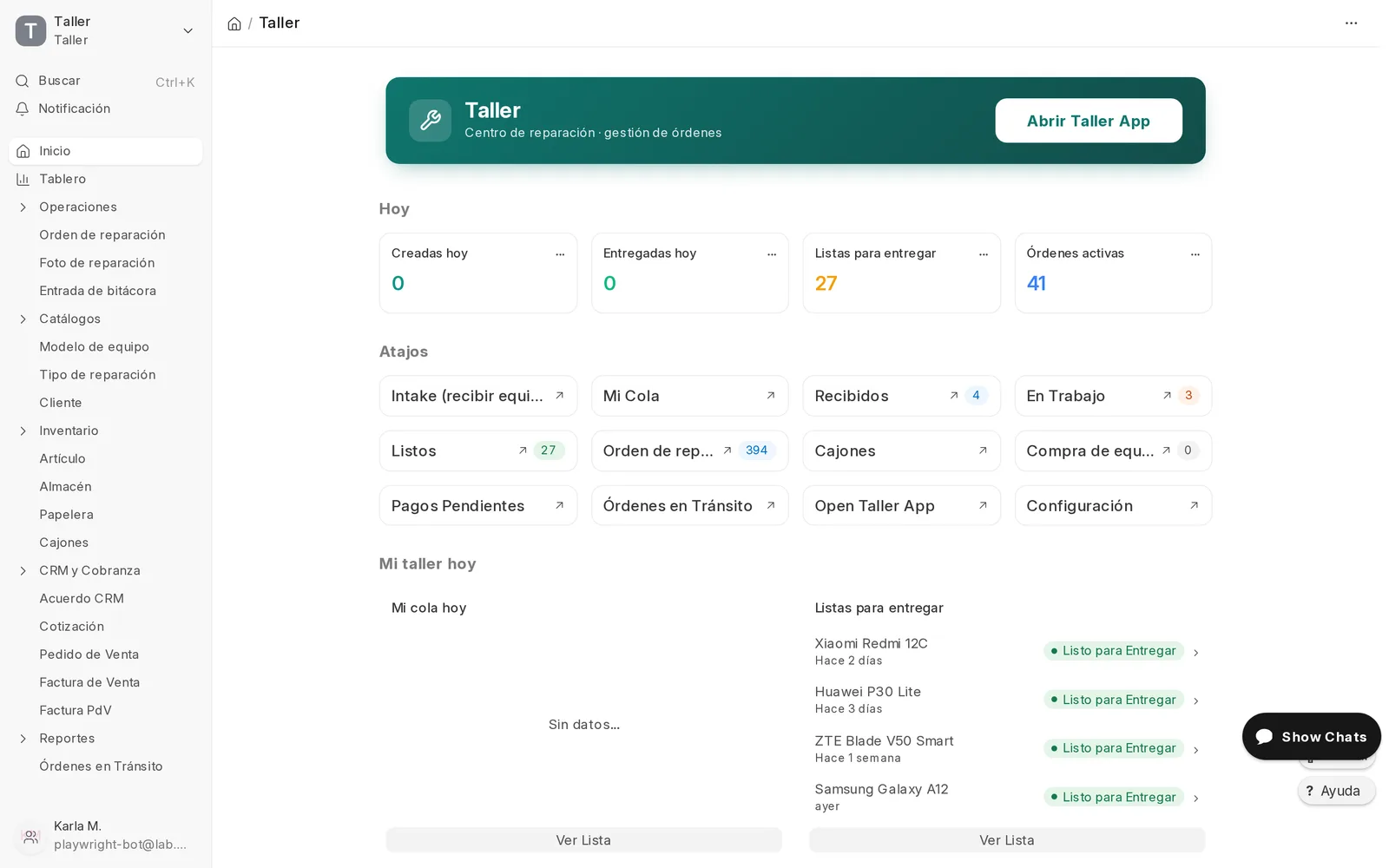Open the three-dot page menu at top right
This screenshot has height=868, width=1389.
click(1351, 23)
